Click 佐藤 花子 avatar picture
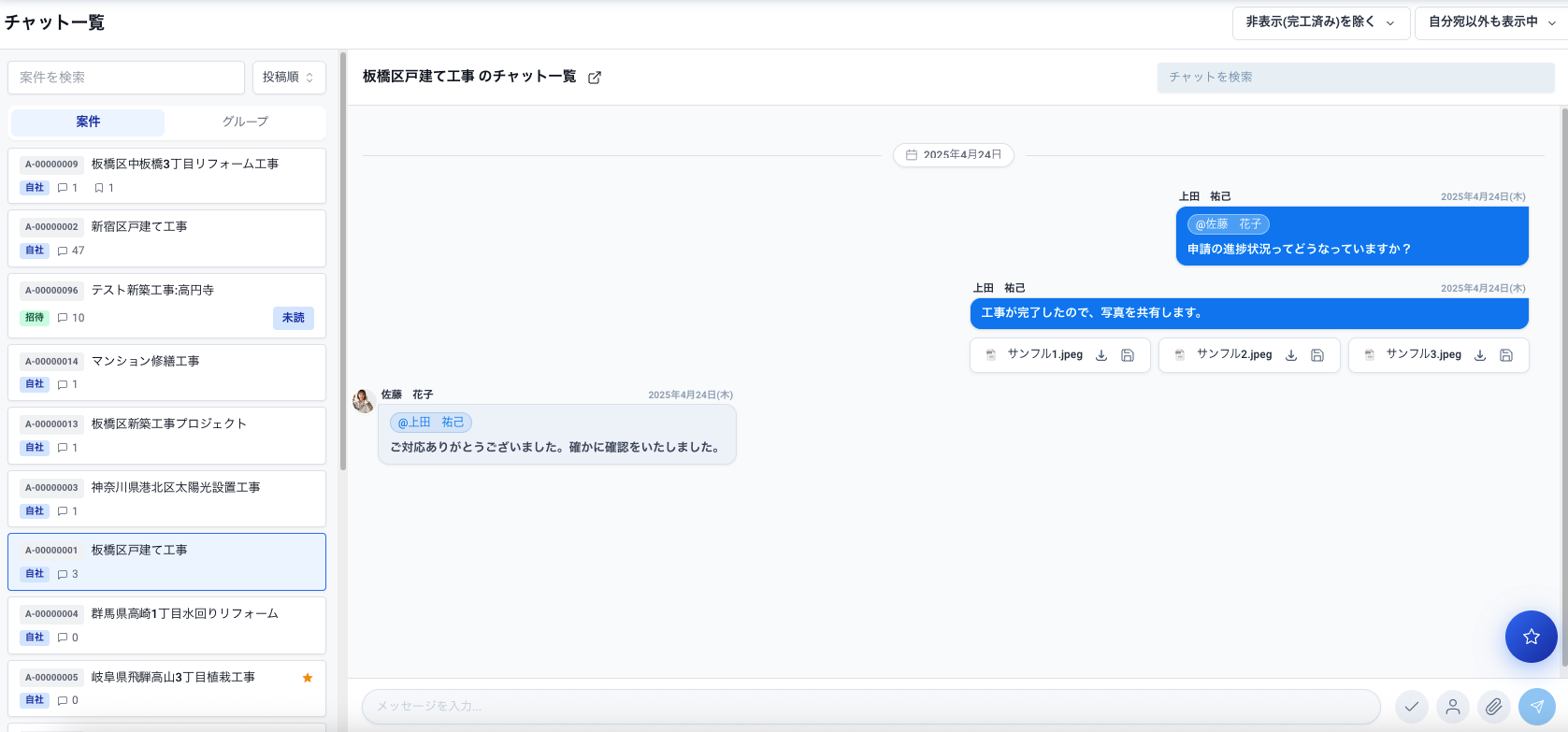Screen dimensions: 1568x732 (x=364, y=401)
